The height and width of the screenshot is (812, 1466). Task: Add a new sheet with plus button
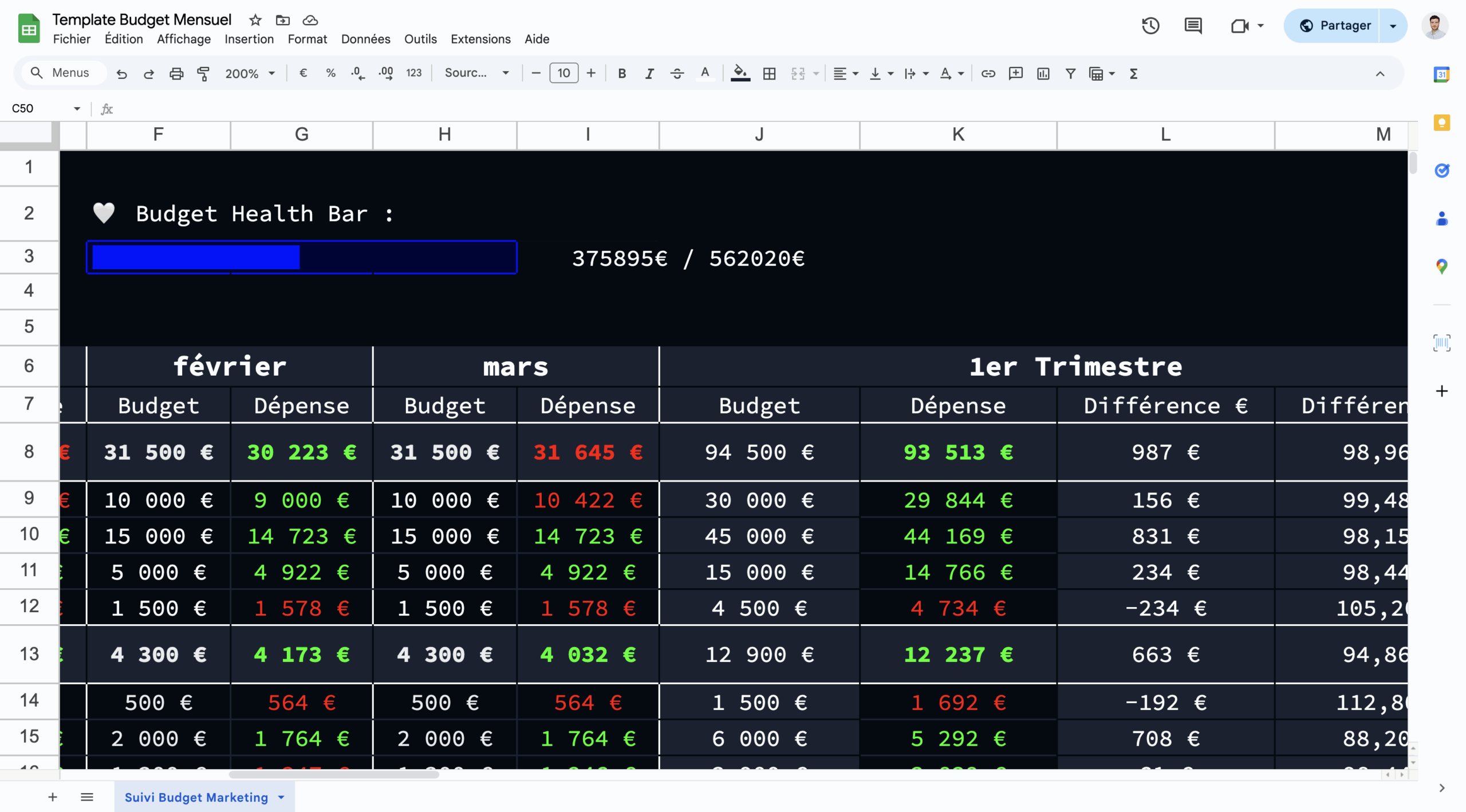click(53, 797)
